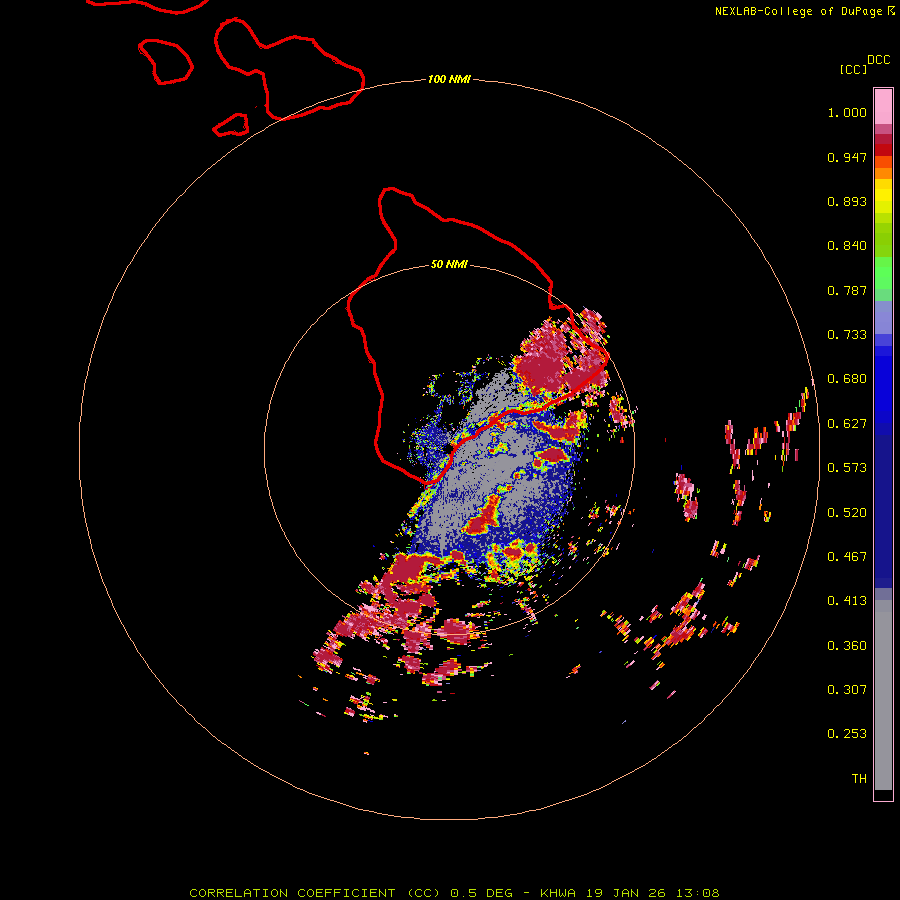Click the NEXLAB-College of DuPage label
Screen dimensions: 900x900
(798, 11)
